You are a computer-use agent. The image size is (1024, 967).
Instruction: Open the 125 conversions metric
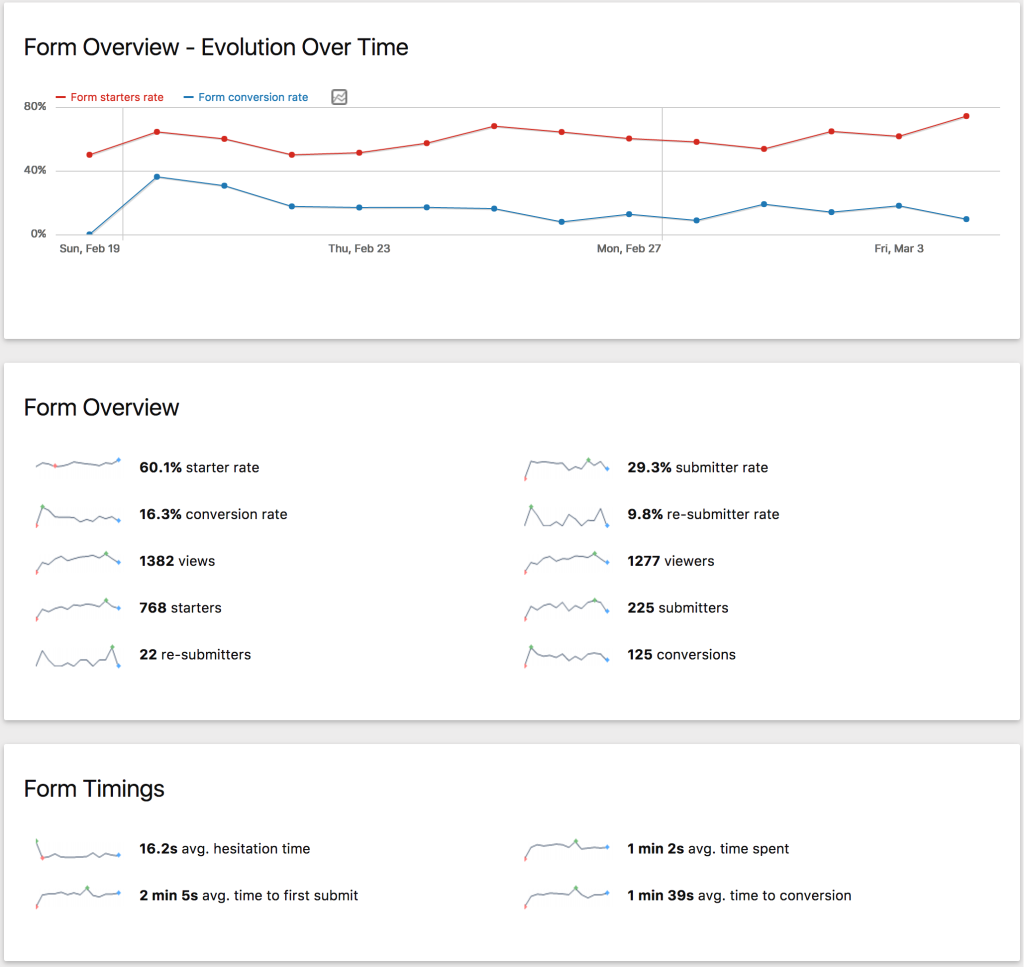pos(681,655)
